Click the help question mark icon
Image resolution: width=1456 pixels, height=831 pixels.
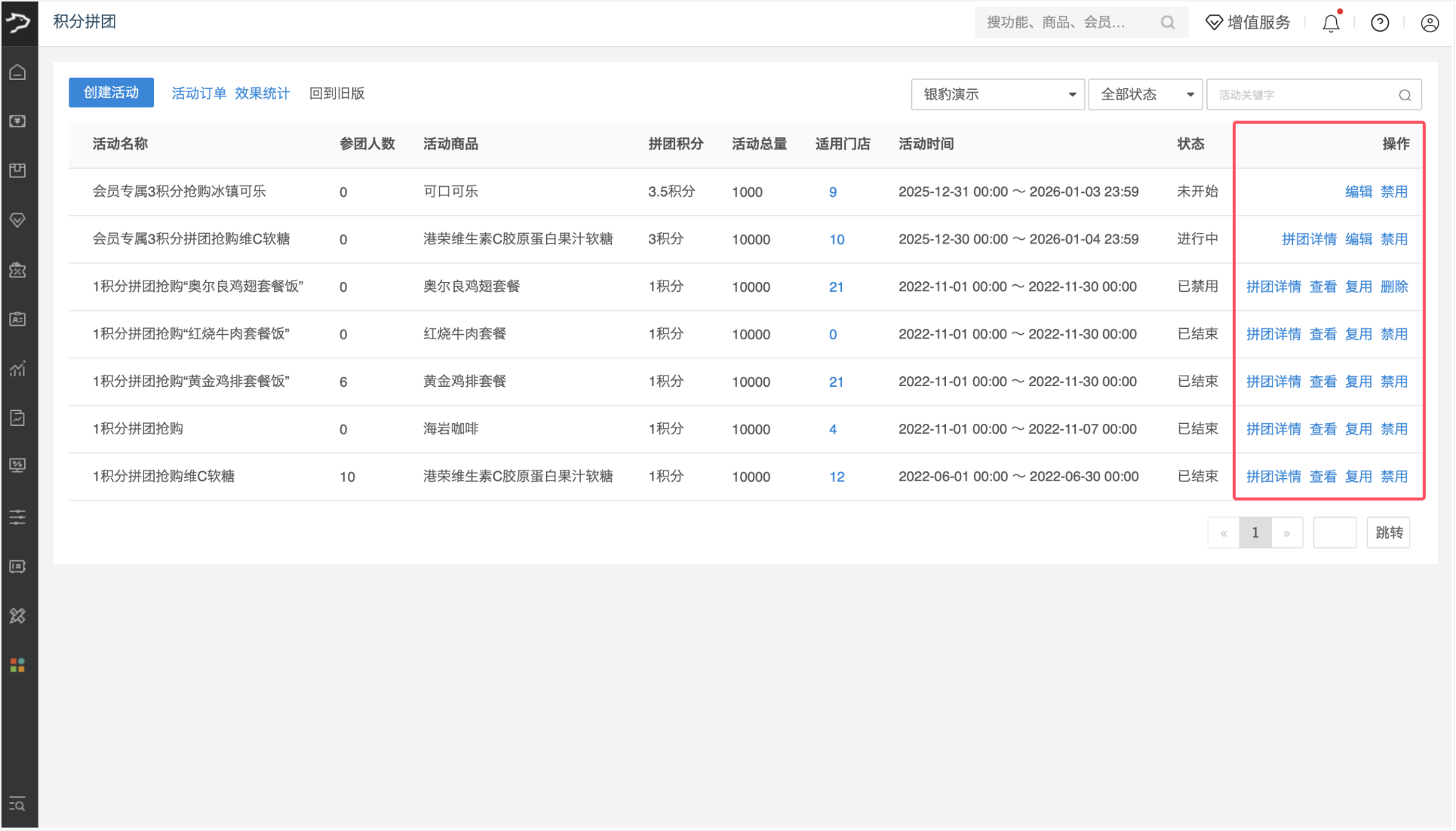(1380, 23)
